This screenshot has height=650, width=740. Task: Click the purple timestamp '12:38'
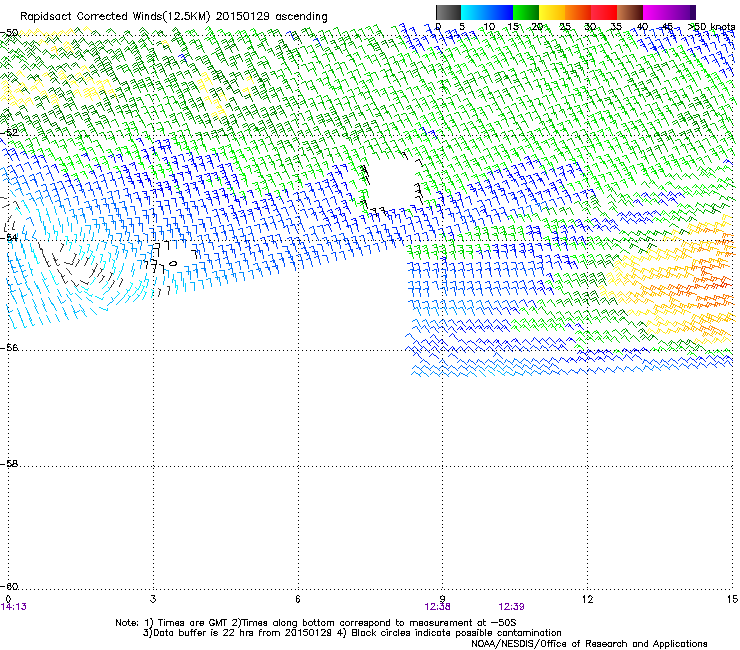point(437,607)
